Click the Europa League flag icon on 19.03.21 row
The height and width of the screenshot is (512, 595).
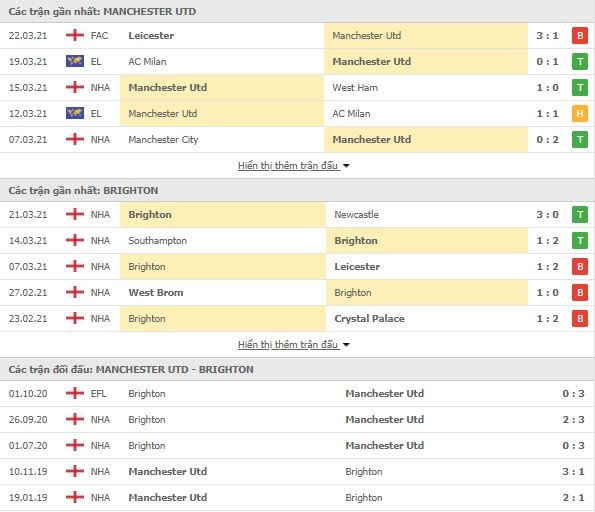tap(75, 61)
